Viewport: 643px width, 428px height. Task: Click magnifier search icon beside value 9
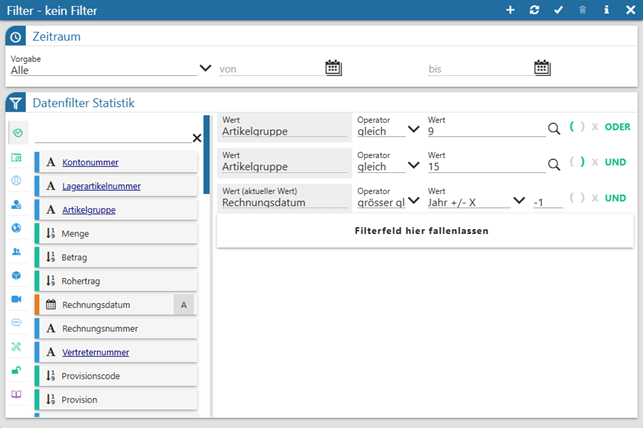pyautogui.click(x=554, y=129)
